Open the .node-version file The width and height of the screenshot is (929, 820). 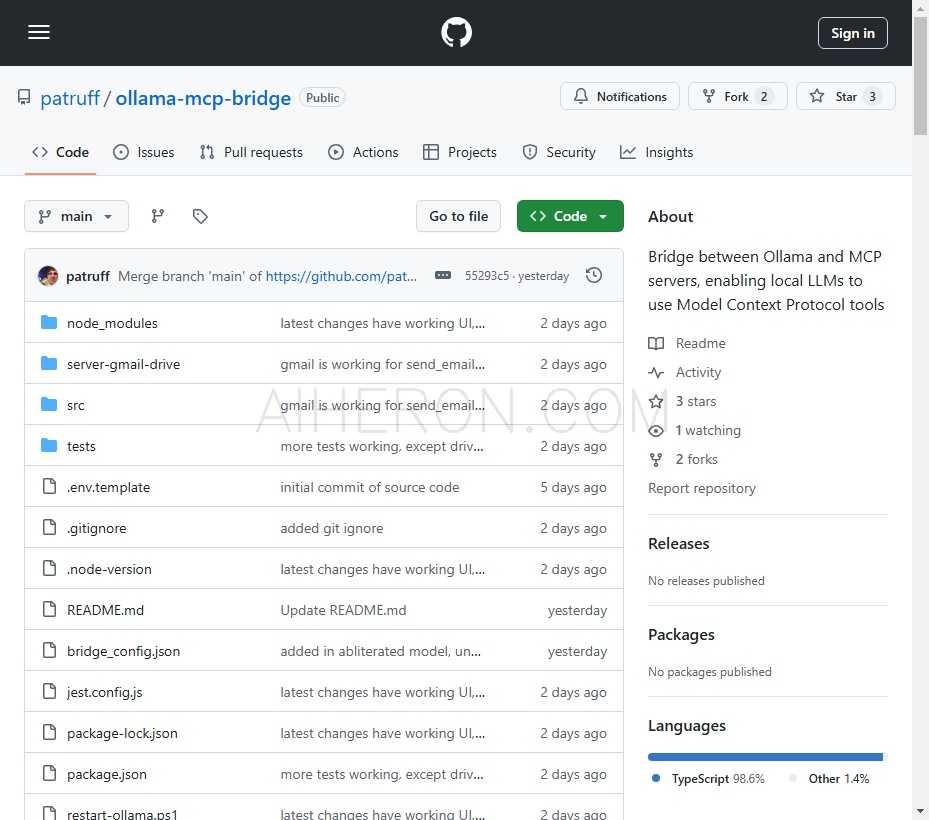109,569
